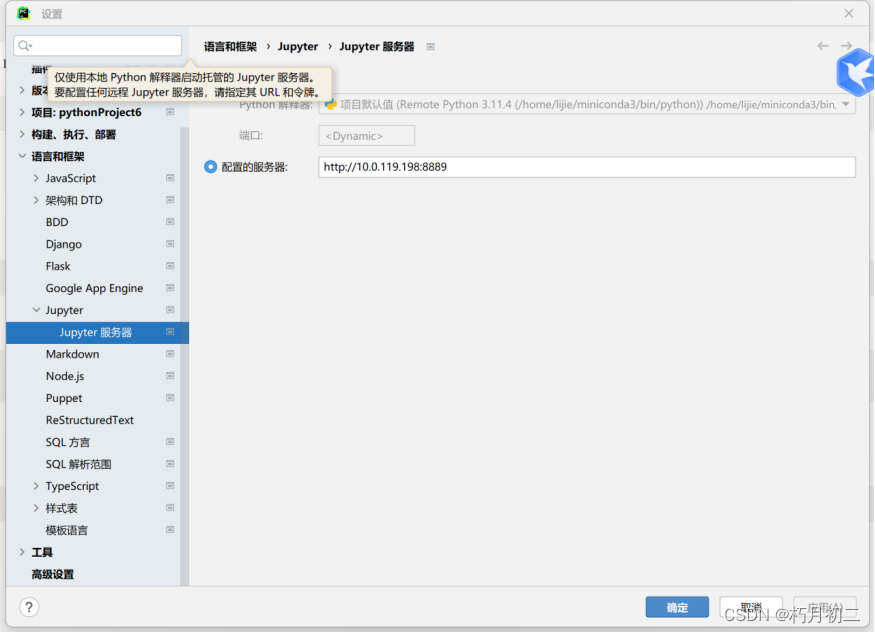Click the configured server URL field
This screenshot has height=633, width=875.
coord(586,167)
